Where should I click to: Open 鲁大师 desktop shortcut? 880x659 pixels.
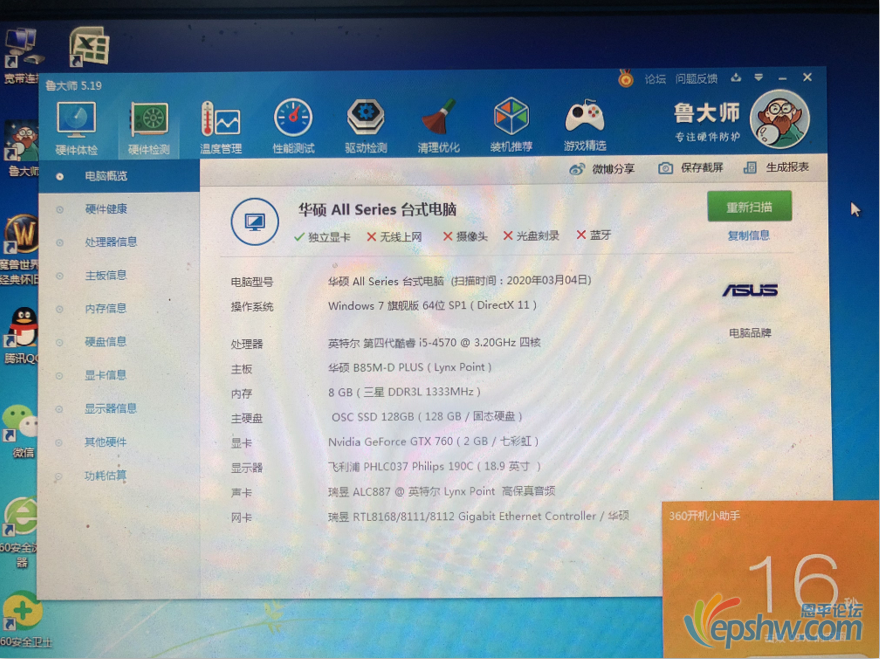coord(21,149)
